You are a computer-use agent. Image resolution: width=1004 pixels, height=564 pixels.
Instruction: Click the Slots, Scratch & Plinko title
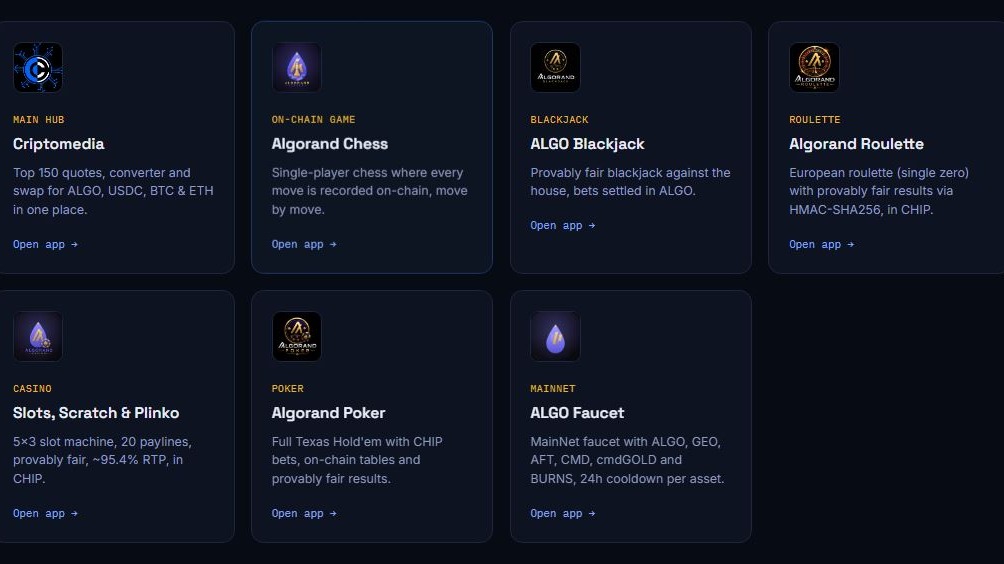point(96,413)
